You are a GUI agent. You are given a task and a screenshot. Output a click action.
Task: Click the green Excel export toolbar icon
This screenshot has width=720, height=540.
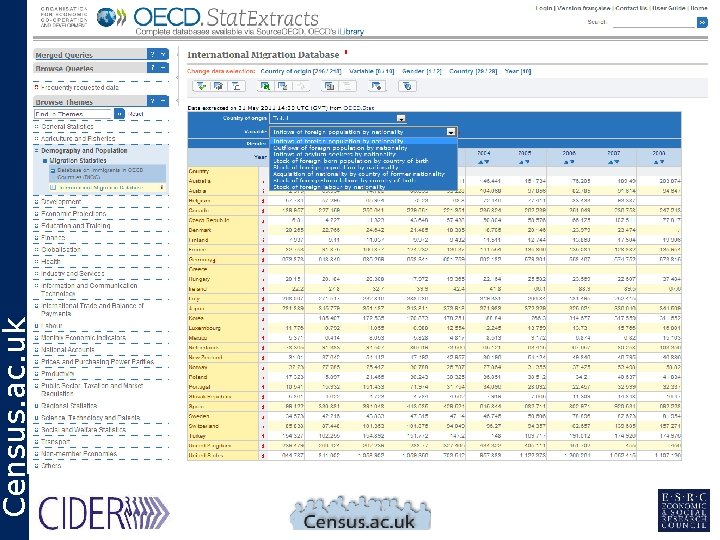coord(265,86)
